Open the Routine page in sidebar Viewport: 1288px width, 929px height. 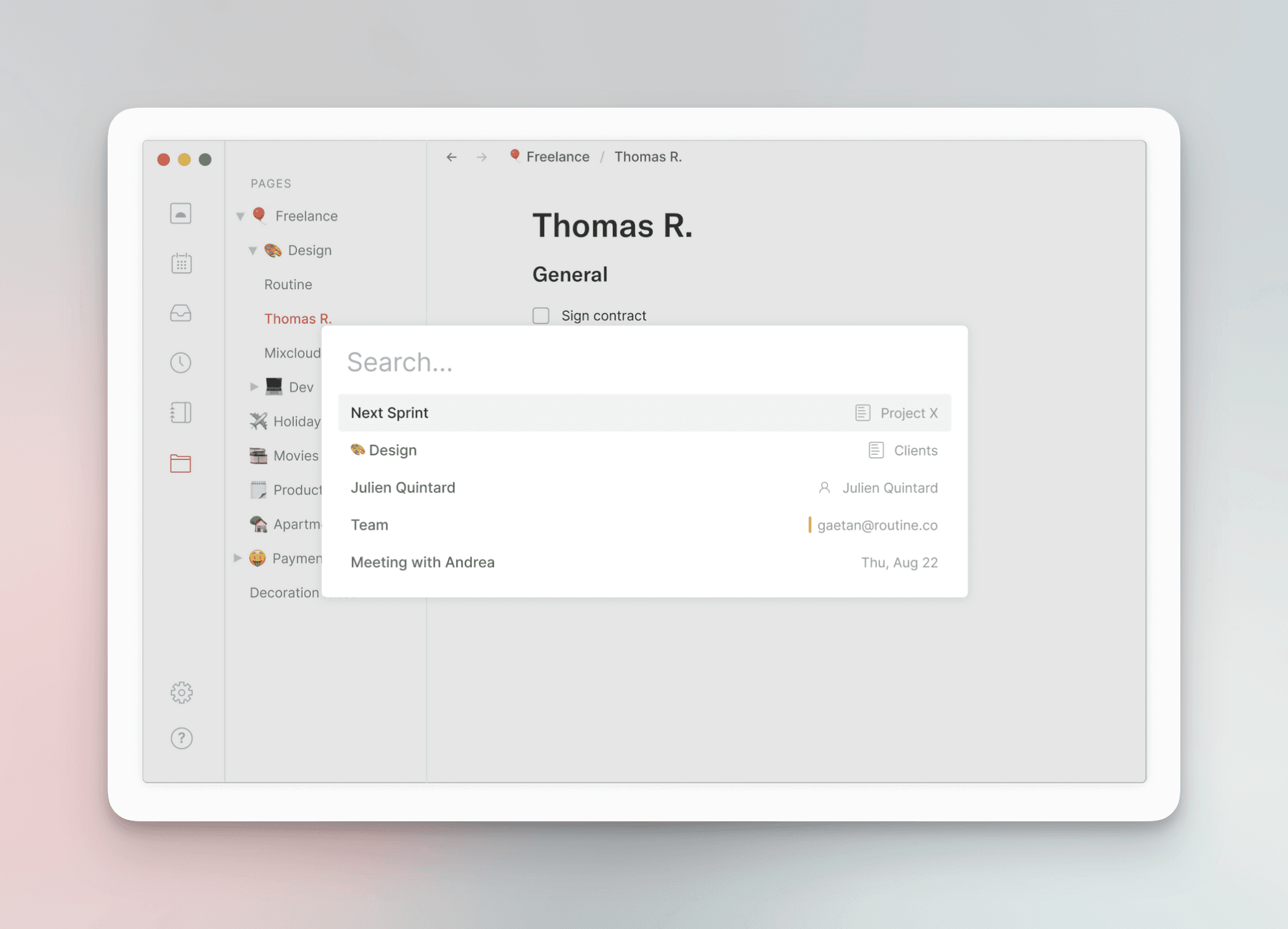(x=288, y=284)
